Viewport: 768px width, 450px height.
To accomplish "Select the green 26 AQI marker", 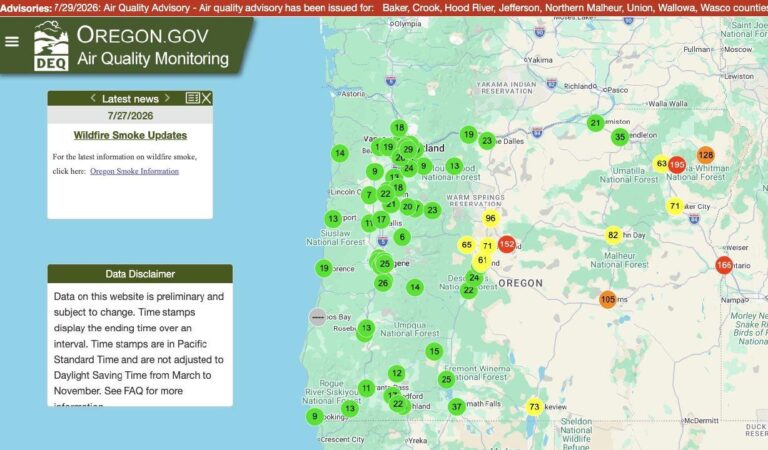I will click(383, 283).
